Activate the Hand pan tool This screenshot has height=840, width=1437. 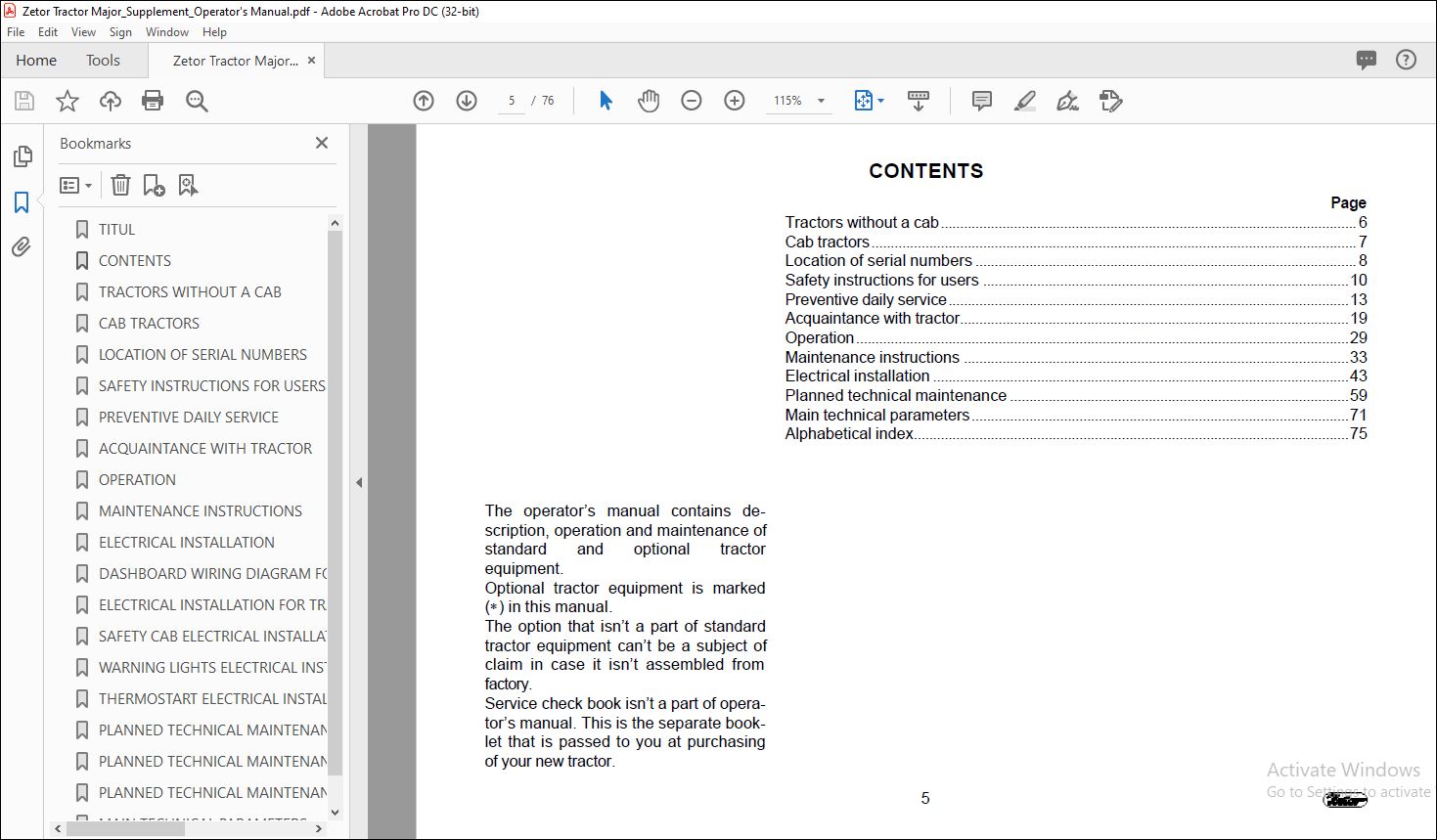pos(649,101)
